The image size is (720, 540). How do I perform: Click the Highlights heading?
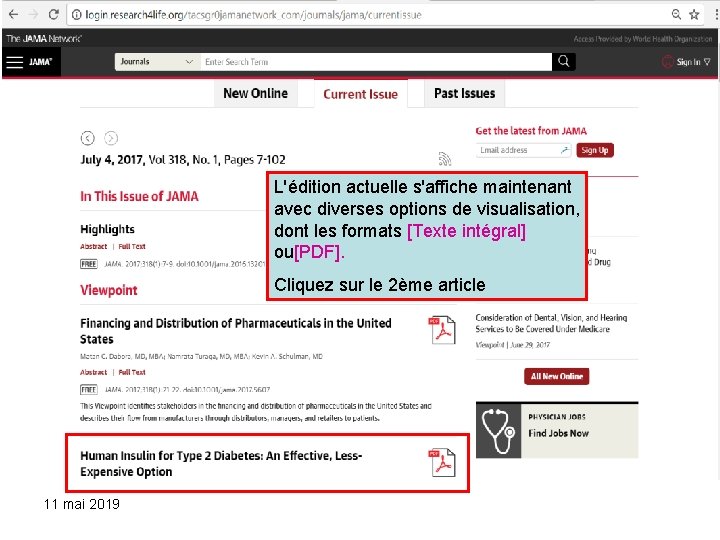[x=107, y=229]
